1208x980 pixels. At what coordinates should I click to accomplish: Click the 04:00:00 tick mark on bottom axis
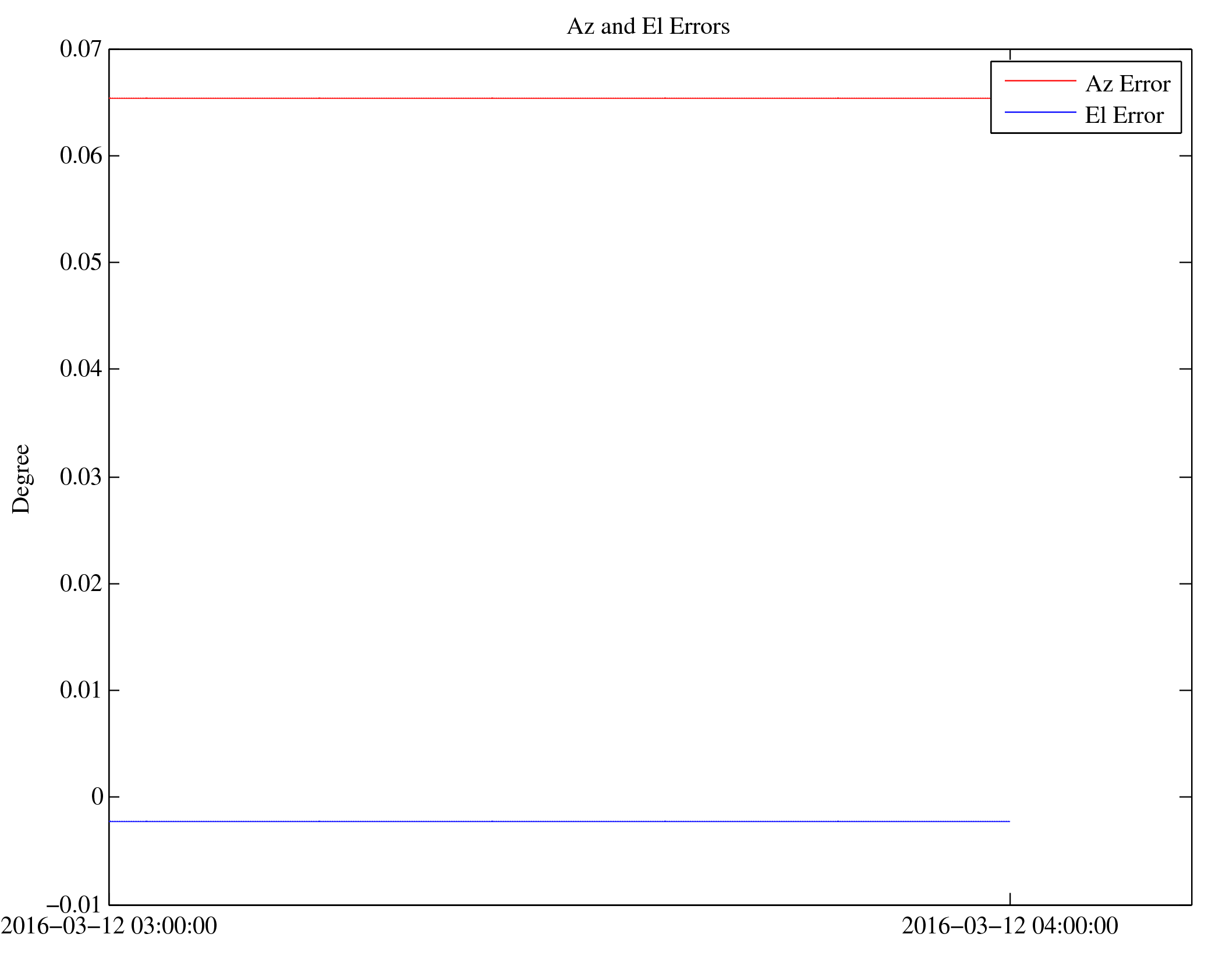pos(1009,898)
